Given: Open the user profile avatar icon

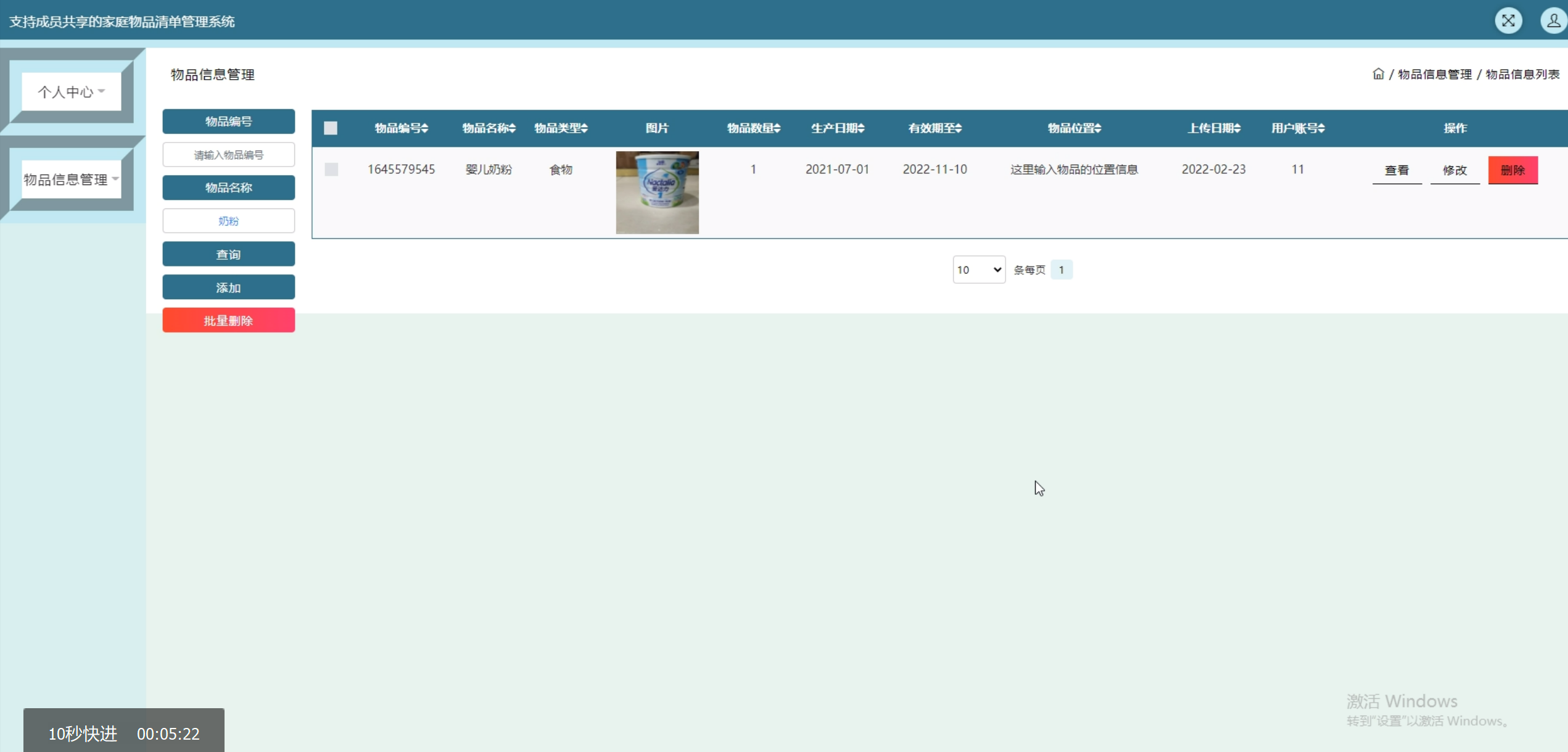Looking at the screenshot, I should click(x=1553, y=20).
